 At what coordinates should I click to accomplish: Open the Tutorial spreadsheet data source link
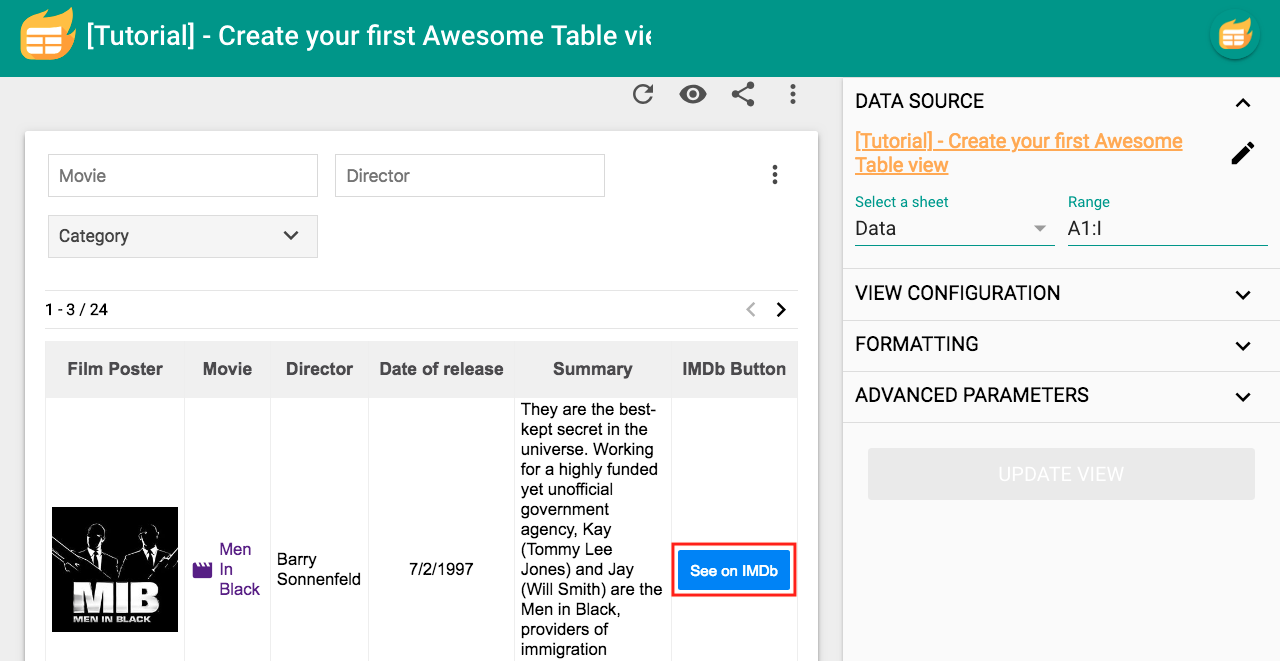1019,153
